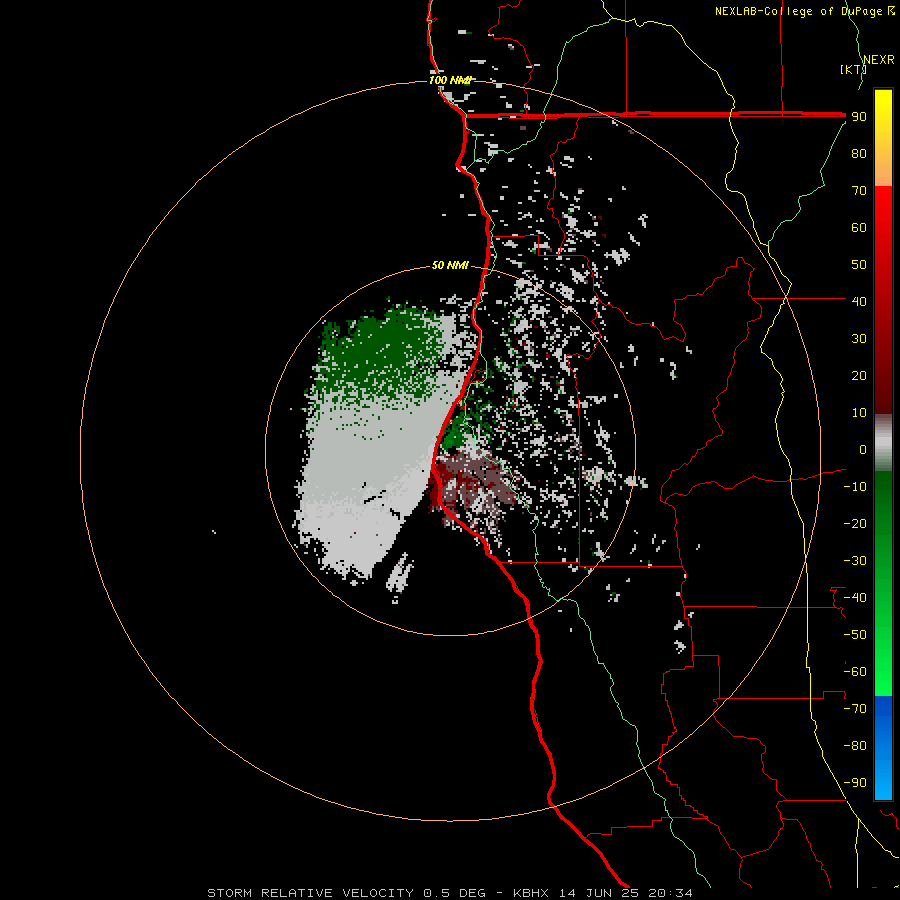Viewport: 900px width, 900px height.
Task: Click the -20 scale value
Action: click(x=855, y=524)
